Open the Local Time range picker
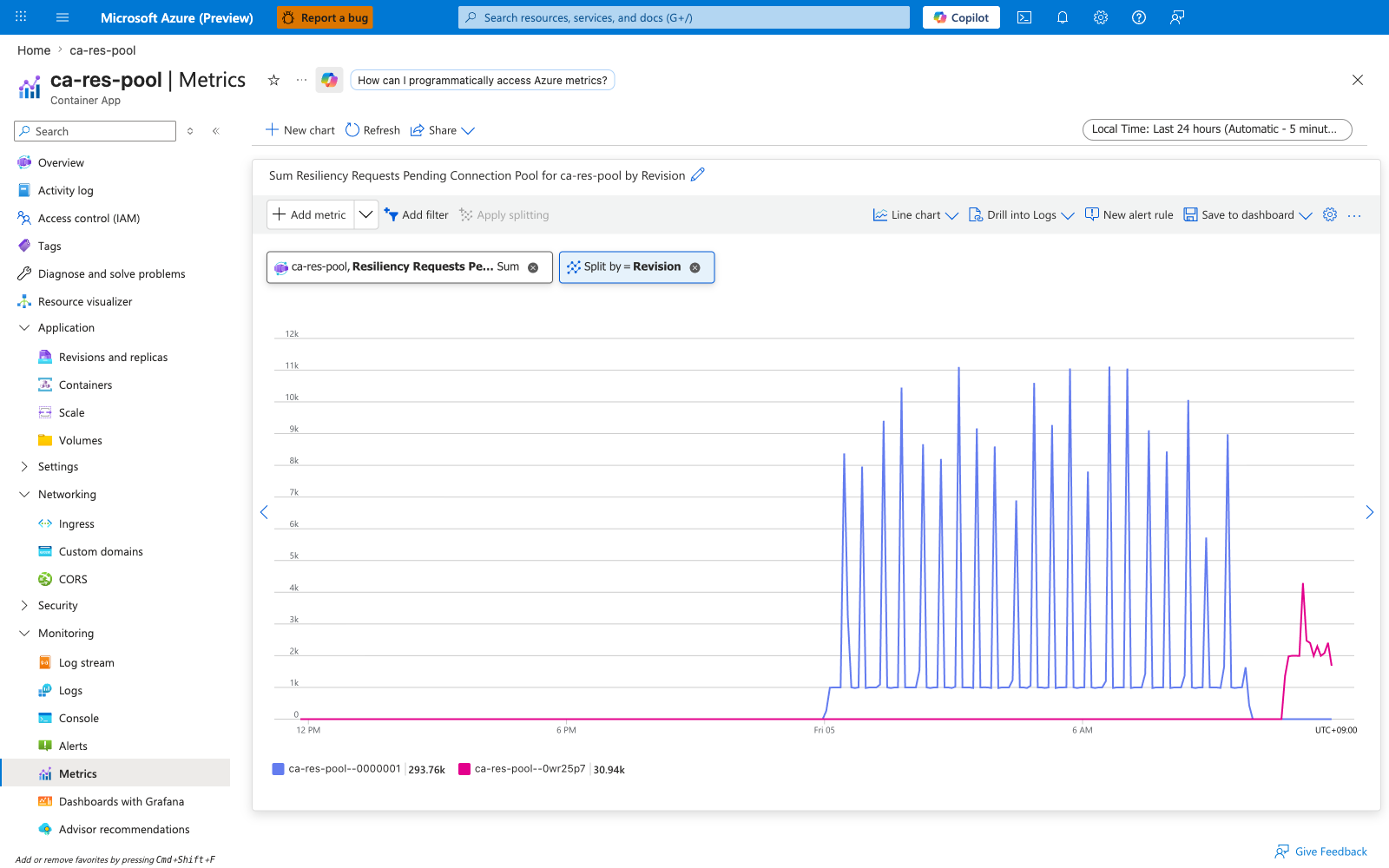The width and height of the screenshot is (1389, 868). click(1217, 129)
